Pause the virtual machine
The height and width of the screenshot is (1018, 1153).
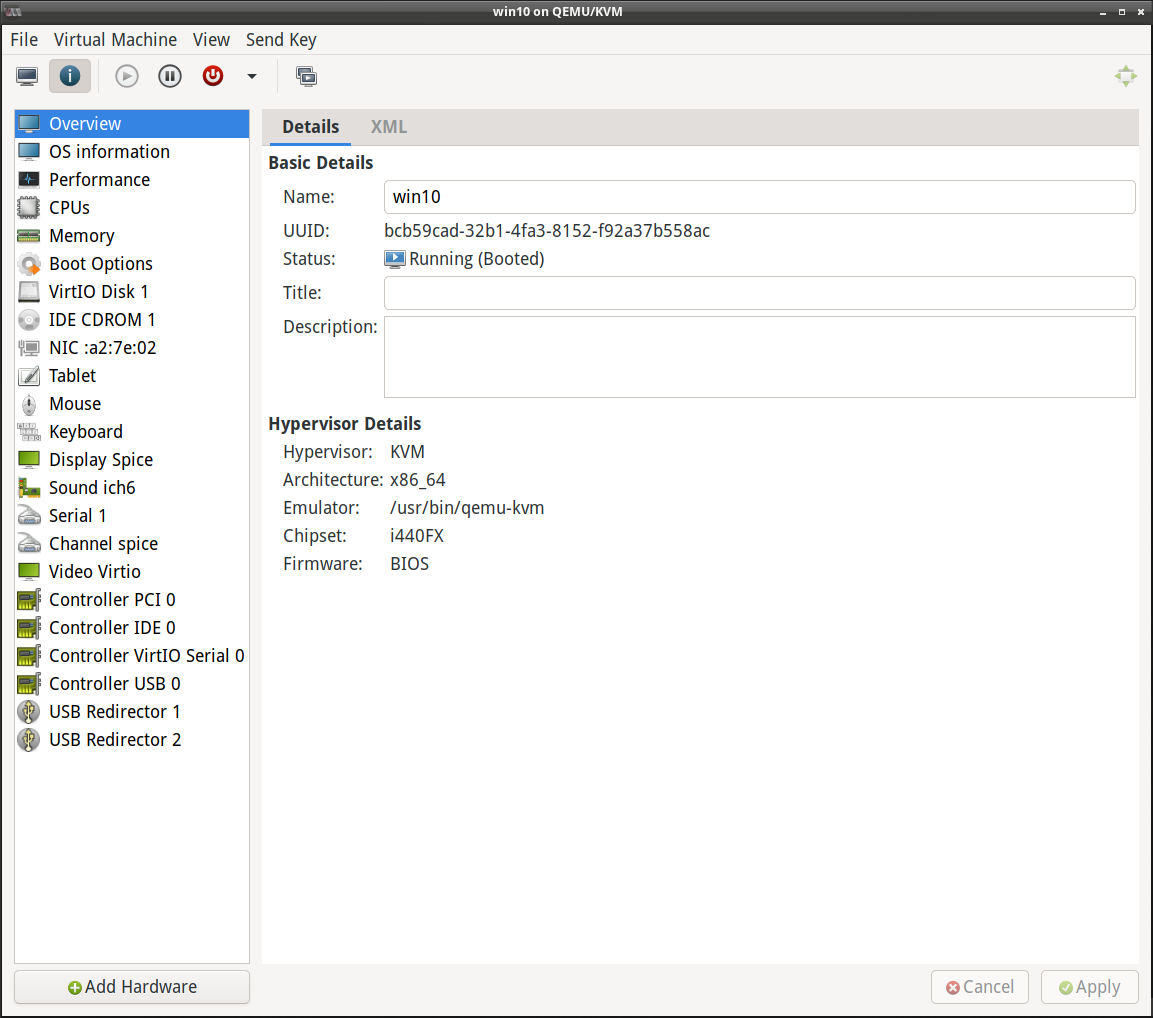point(170,76)
